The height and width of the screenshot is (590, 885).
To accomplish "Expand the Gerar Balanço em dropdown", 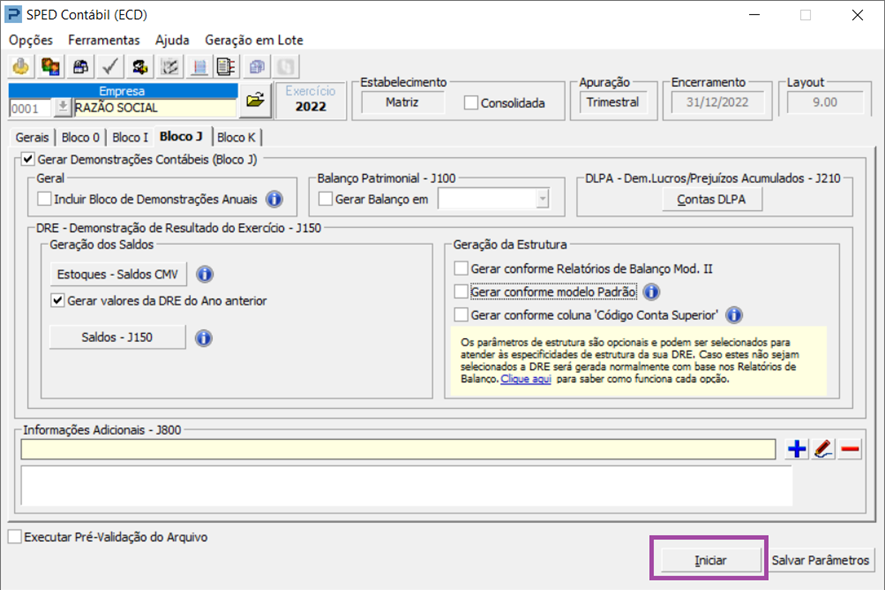I will click(x=542, y=199).
